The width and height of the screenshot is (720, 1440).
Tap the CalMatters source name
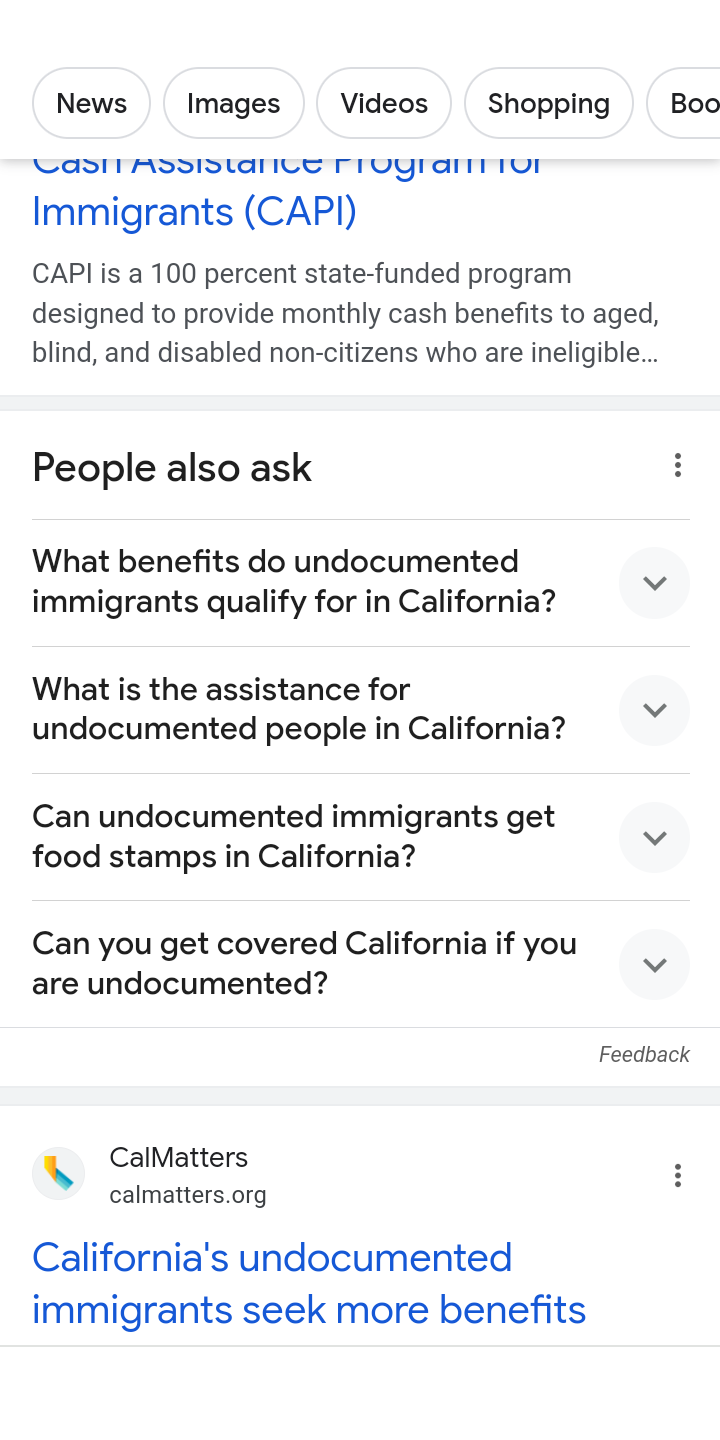[x=178, y=1157]
